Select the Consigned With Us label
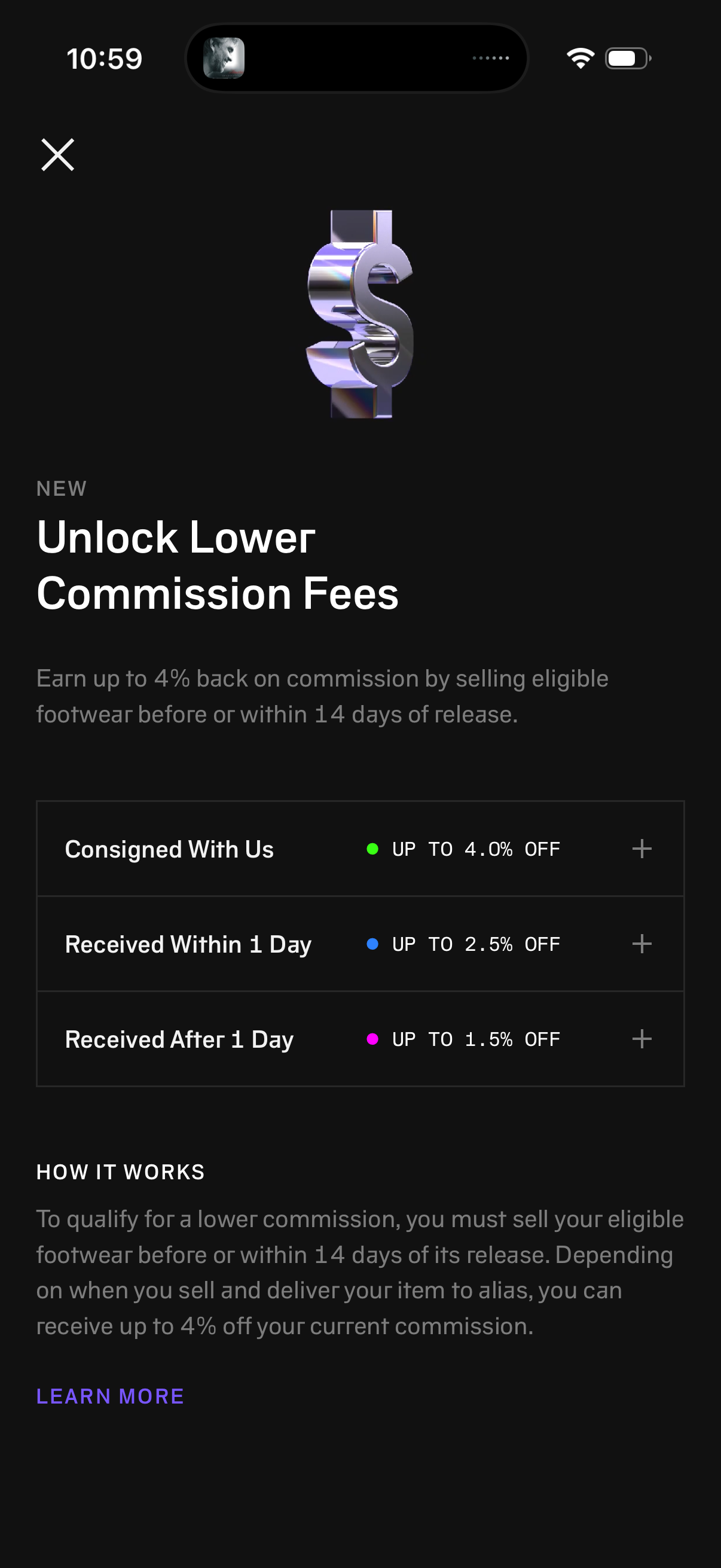 [x=169, y=849]
